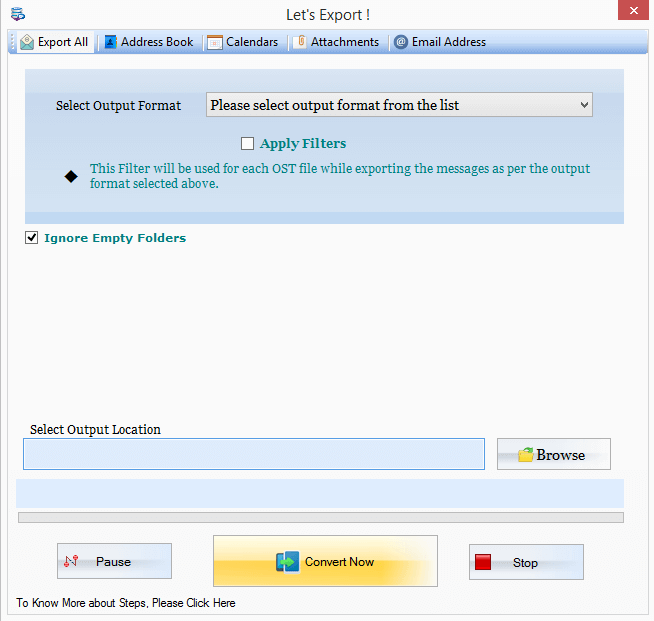Click the red square Stop icon
Screen dimensions: 654x621
tap(483, 562)
